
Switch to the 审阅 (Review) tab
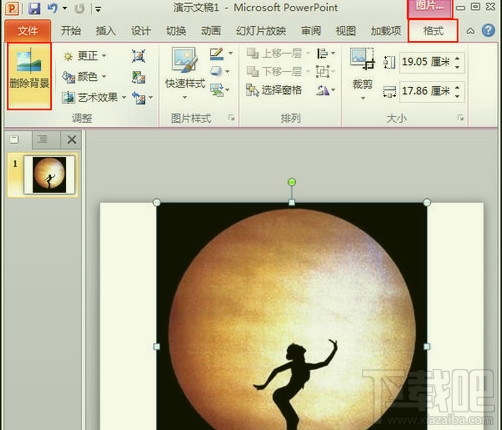click(x=311, y=31)
